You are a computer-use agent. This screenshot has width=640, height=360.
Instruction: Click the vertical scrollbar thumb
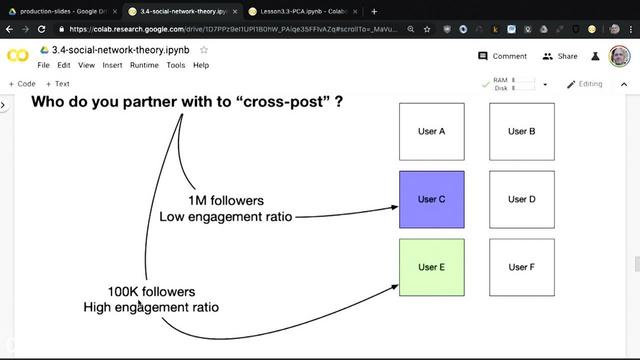tap(637, 264)
